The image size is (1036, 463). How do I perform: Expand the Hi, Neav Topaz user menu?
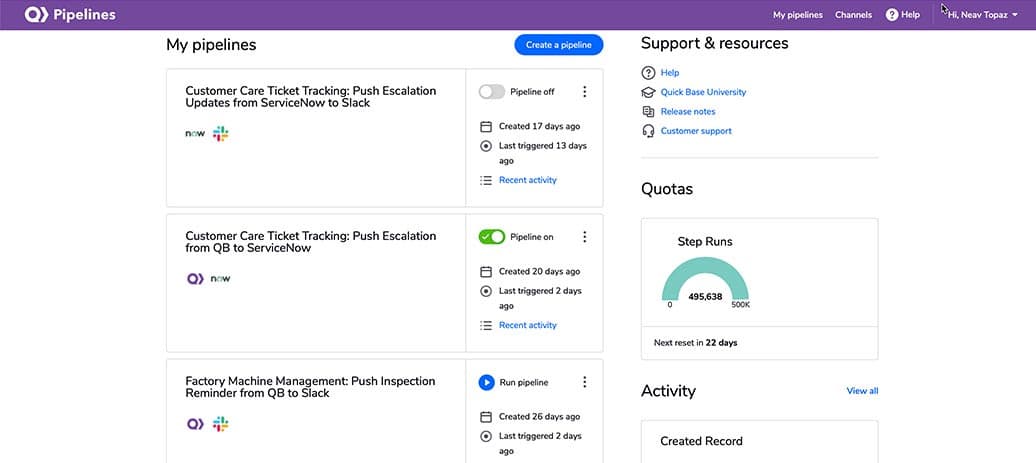(x=982, y=15)
